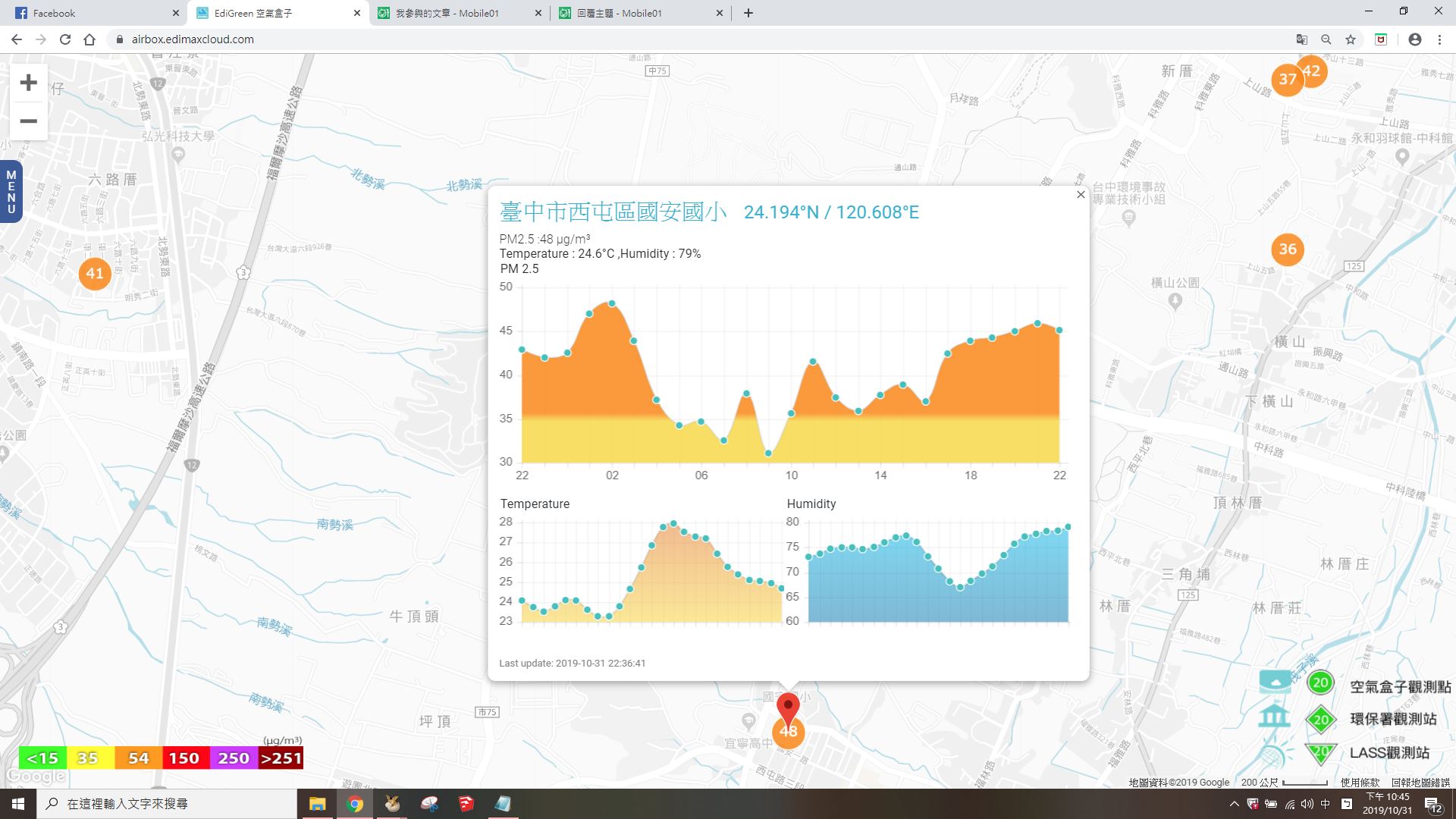Click the red map pin marker
Viewport: 1456px width, 819px height.
788,708
